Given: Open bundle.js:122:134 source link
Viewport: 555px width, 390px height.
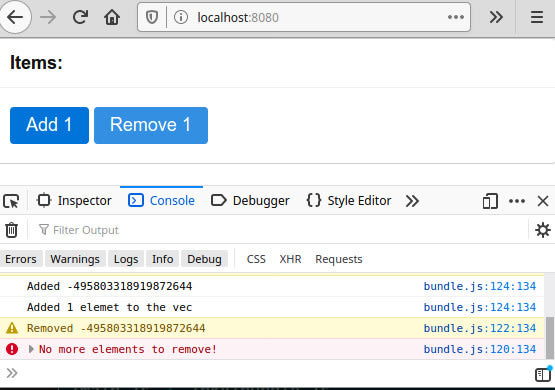Looking at the screenshot, I should click(480, 328).
